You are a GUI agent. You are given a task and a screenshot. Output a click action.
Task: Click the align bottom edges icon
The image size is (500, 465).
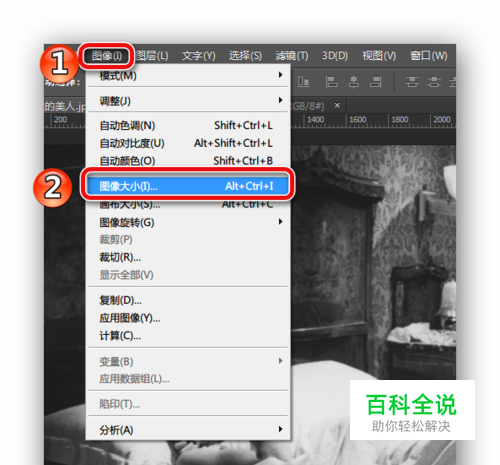[303, 82]
